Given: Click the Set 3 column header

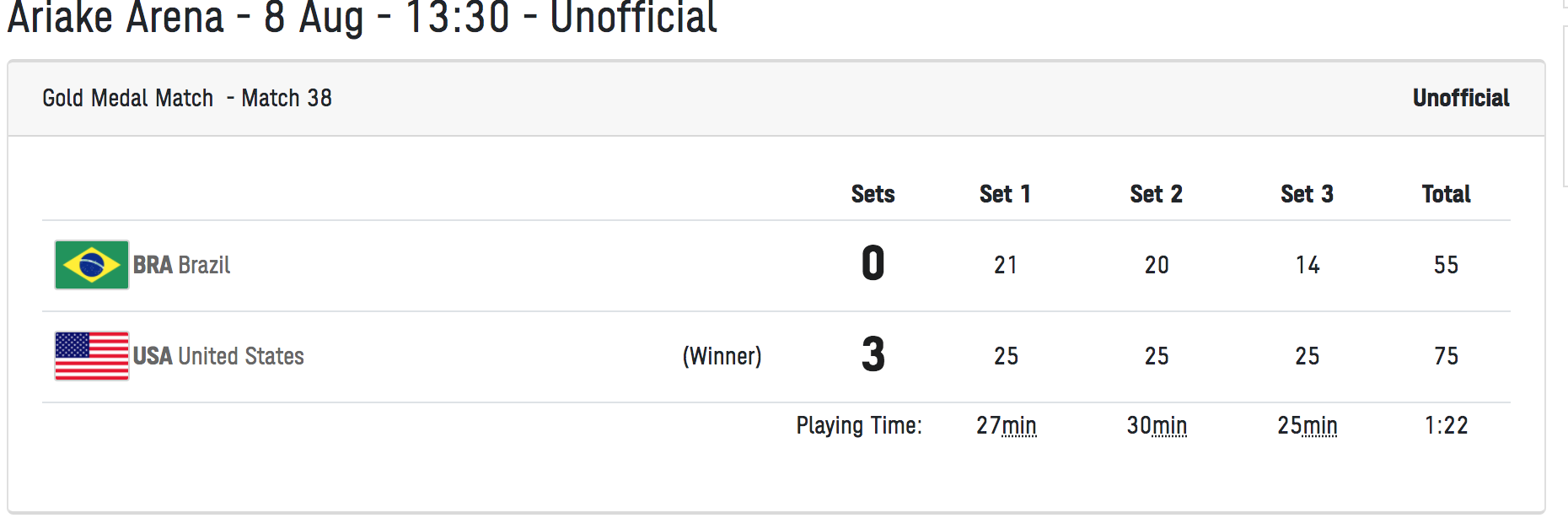Looking at the screenshot, I should pyautogui.click(x=1307, y=194).
